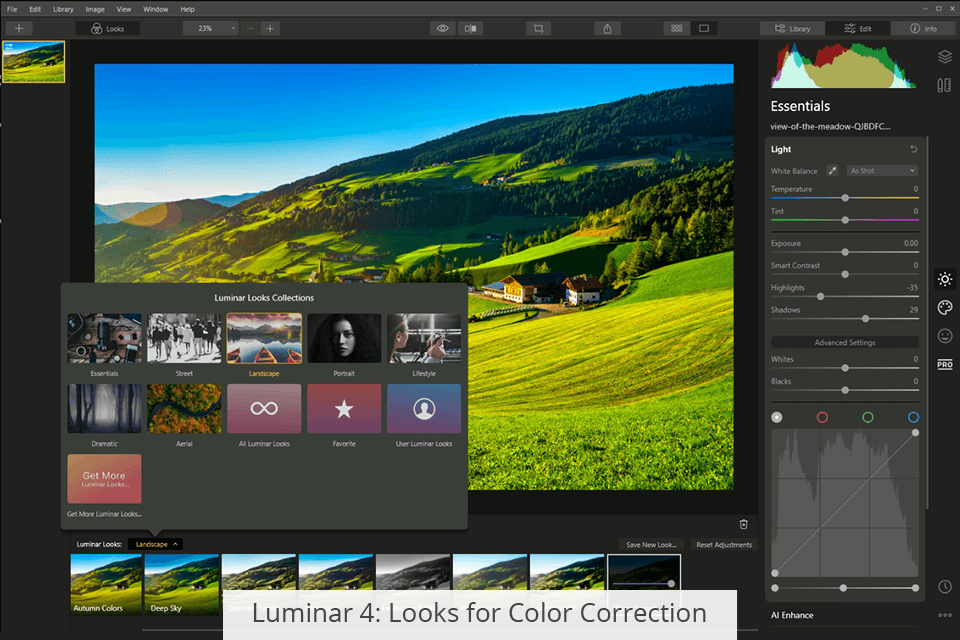Adjust the Highlights slider handle
This screenshot has width=960, height=640.
coord(820,296)
